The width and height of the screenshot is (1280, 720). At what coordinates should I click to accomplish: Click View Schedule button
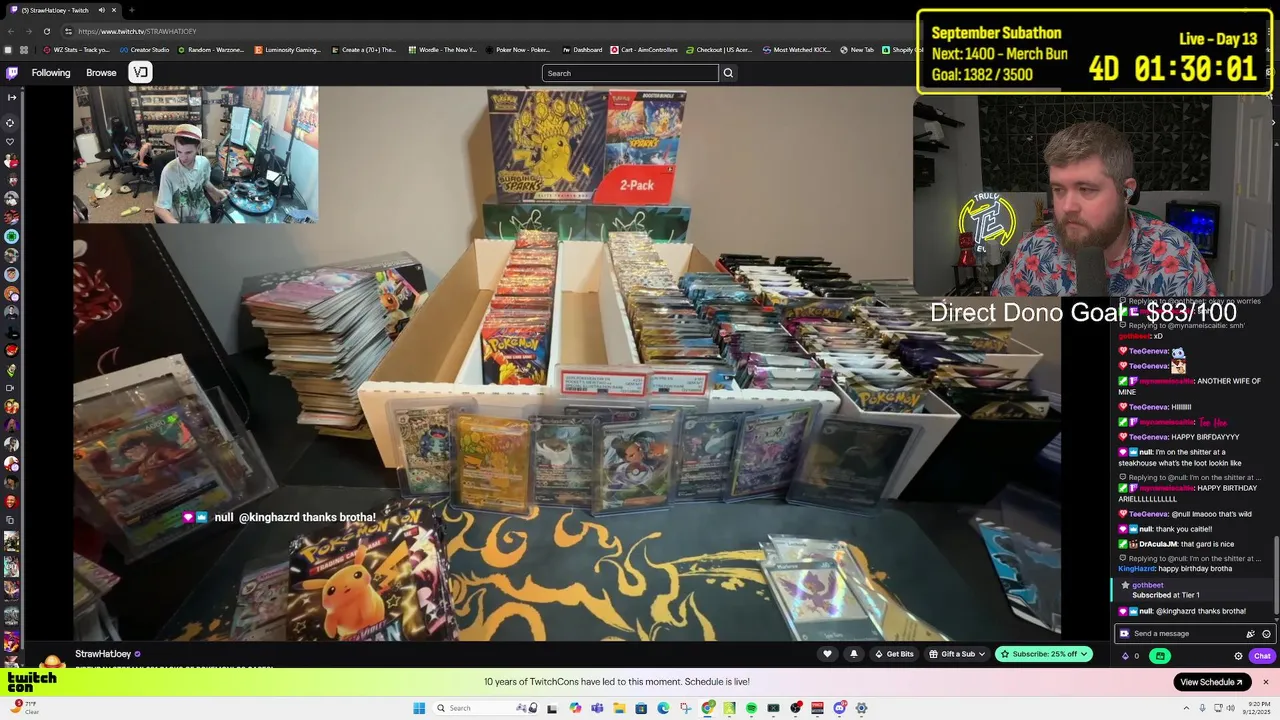click(x=1212, y=682)
